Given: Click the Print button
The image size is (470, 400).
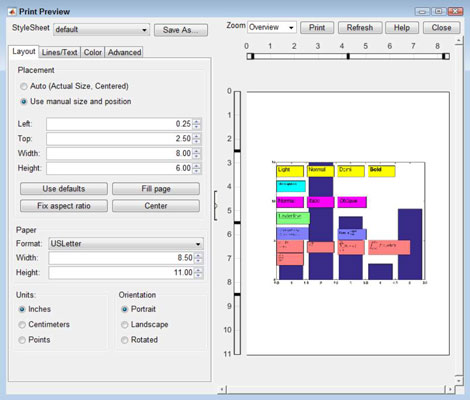Looking at the screenshot, I should coord(317,28).
